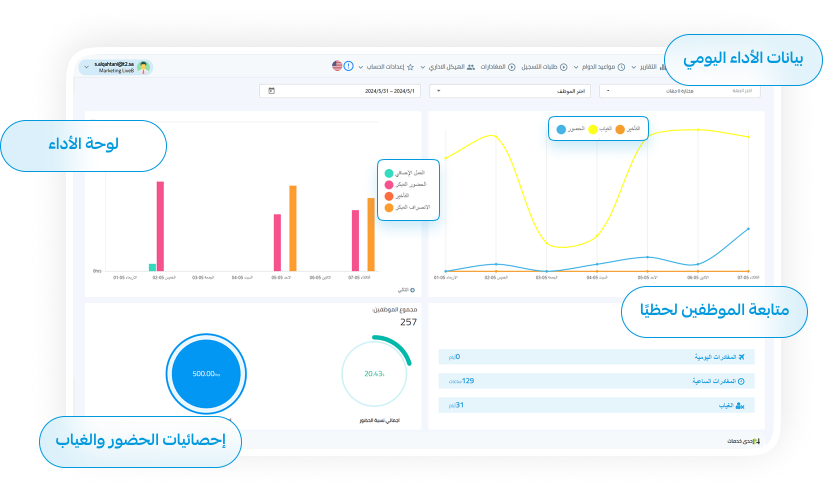
Task: Click the clock icon for hourly departures
Action: click(x=740, y=381)
